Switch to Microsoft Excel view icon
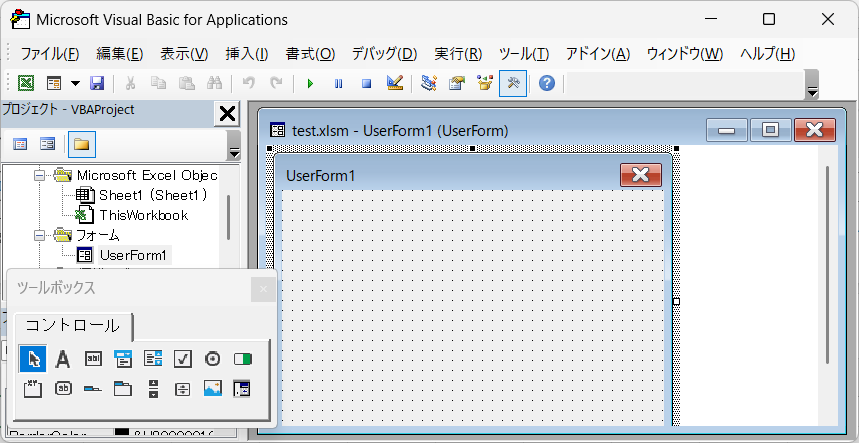 [x=26, y=83]
